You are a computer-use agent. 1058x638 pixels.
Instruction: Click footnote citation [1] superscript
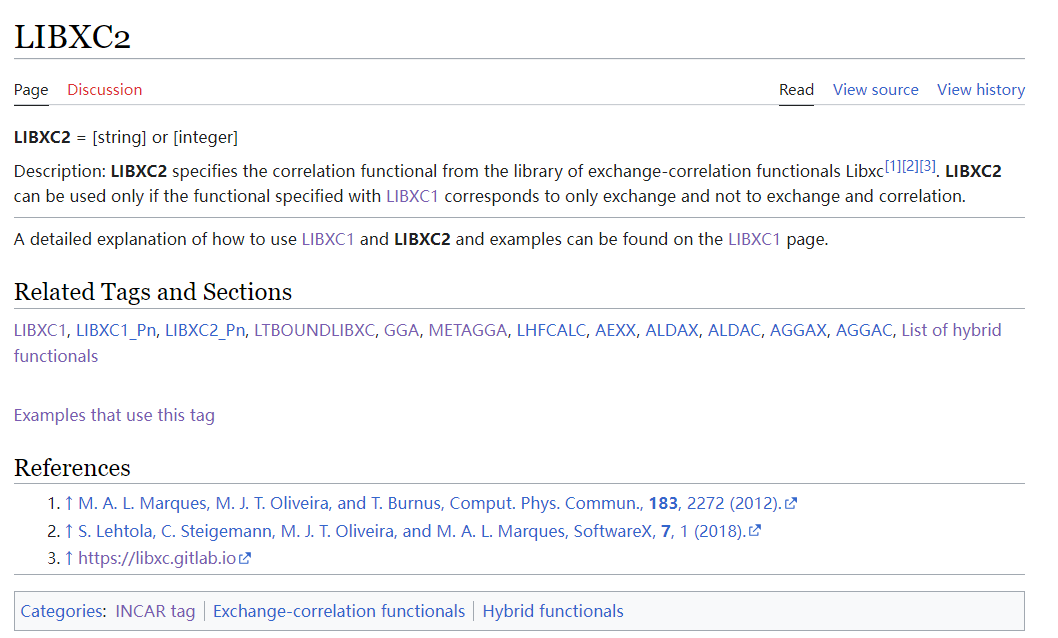[x=893, y=166]
